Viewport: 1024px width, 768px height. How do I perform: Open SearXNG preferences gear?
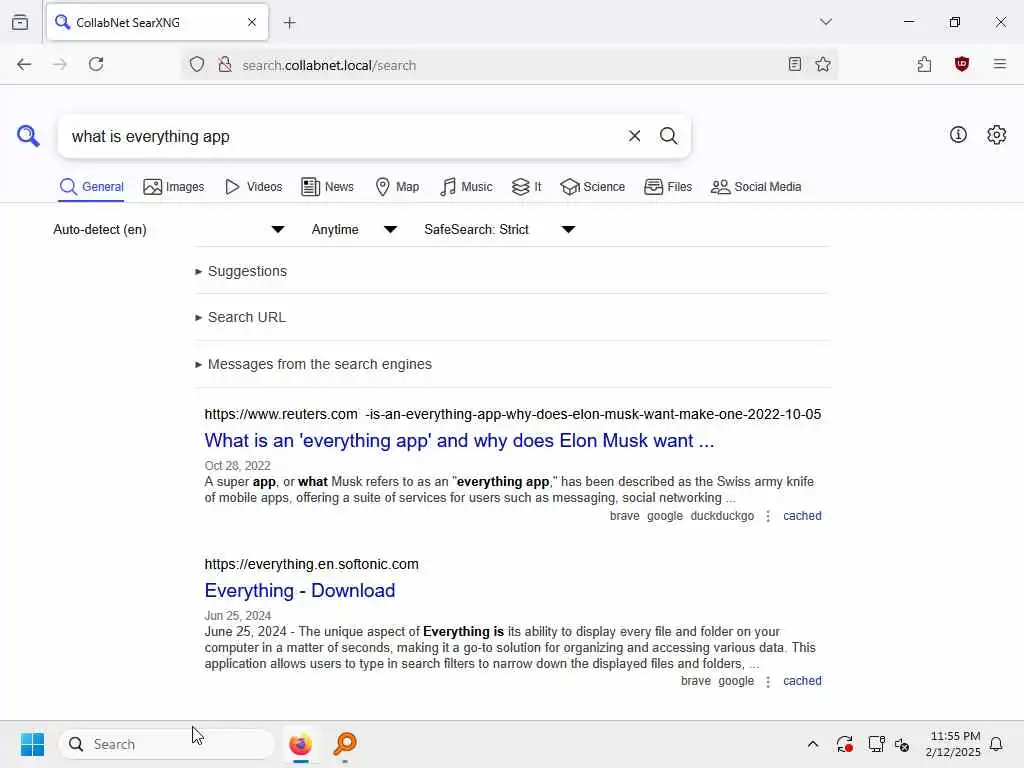pyautogui.click(x=996, y=135)
